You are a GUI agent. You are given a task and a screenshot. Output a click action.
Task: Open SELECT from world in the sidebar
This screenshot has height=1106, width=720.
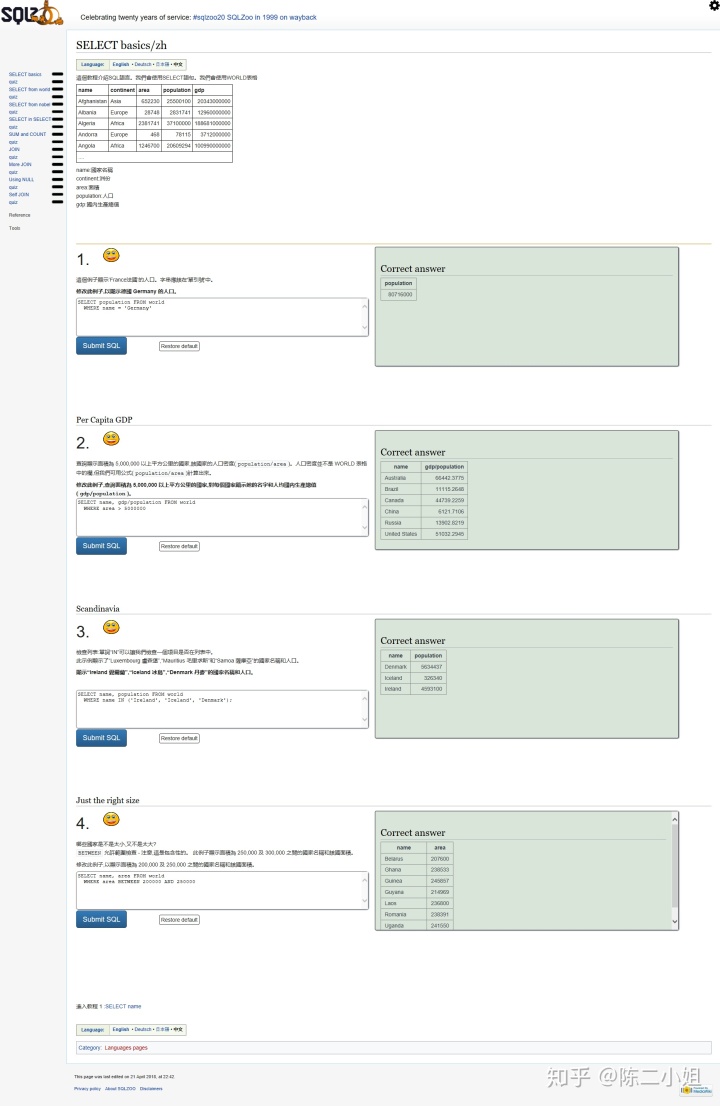[x=29, y=90]
